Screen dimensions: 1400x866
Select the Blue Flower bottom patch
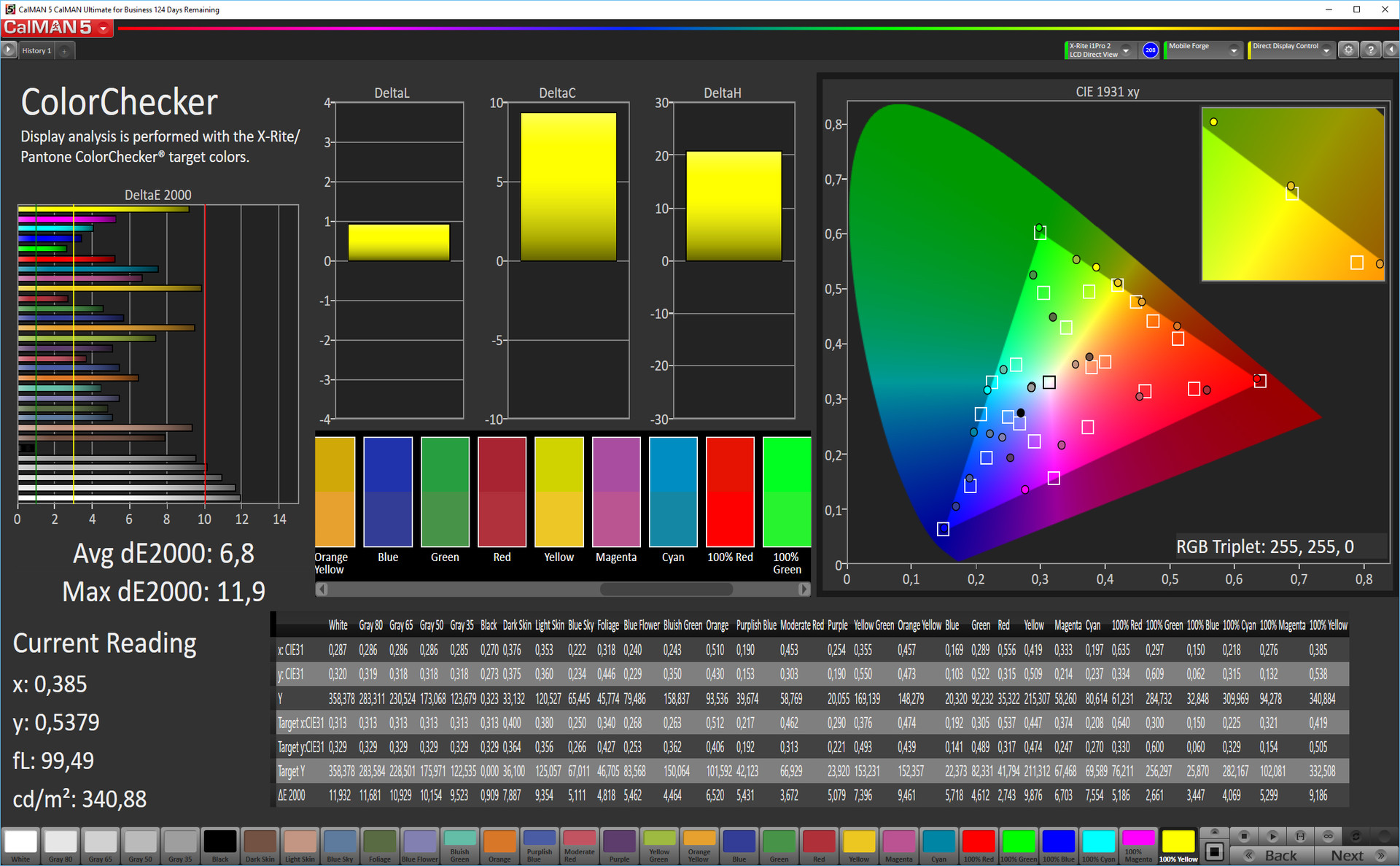[x=420, y=846]
